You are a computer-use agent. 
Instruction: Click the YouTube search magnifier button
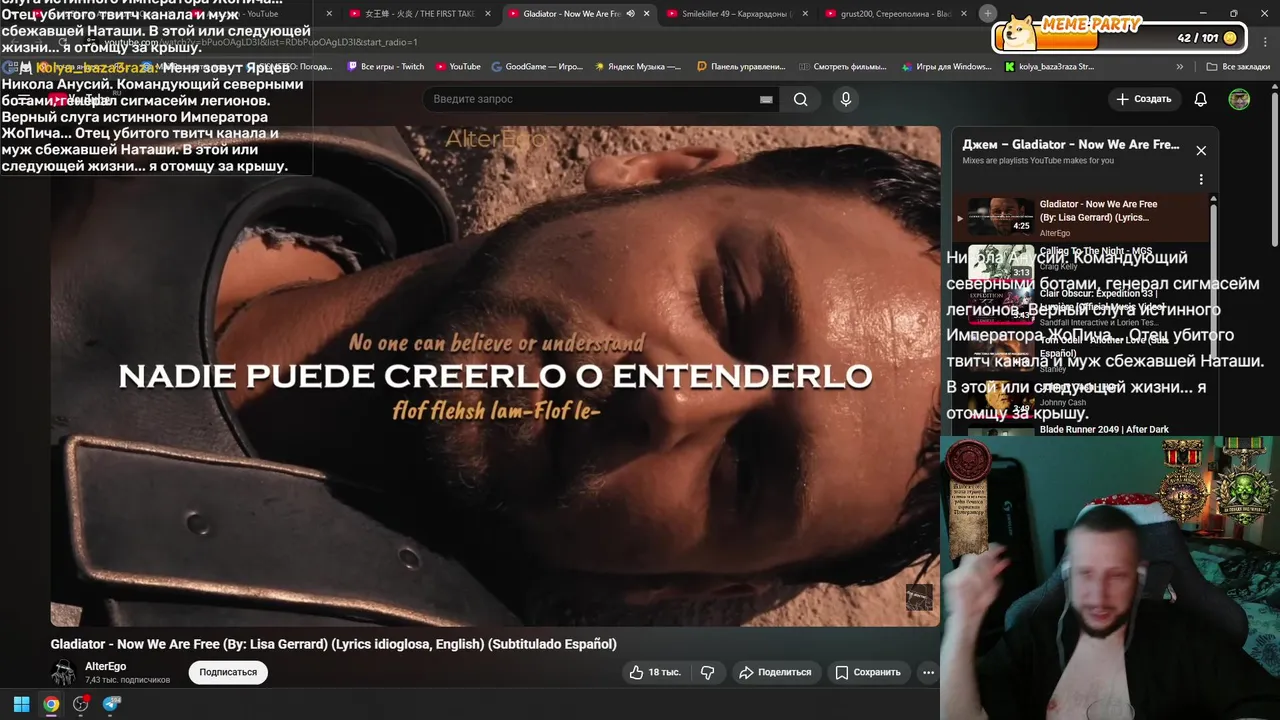(x=800, y=99)
